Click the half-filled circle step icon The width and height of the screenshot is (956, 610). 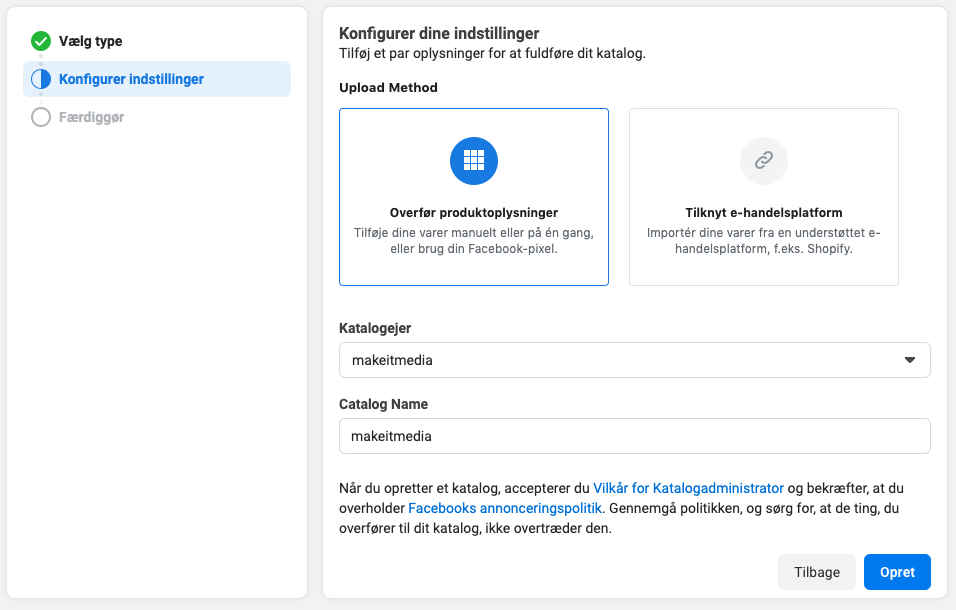41,79
